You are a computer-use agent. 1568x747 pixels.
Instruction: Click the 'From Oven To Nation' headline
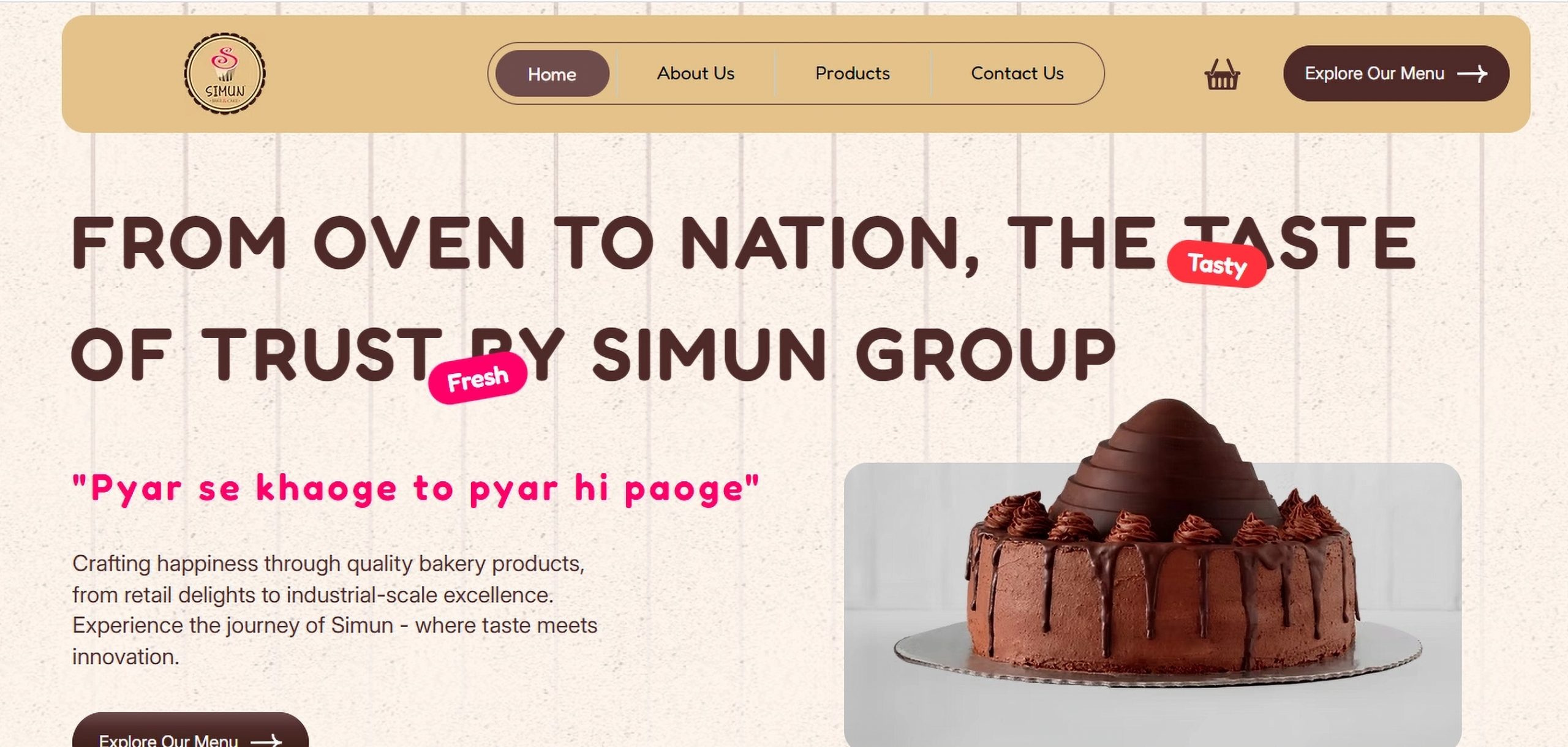[x=525, y=243]
